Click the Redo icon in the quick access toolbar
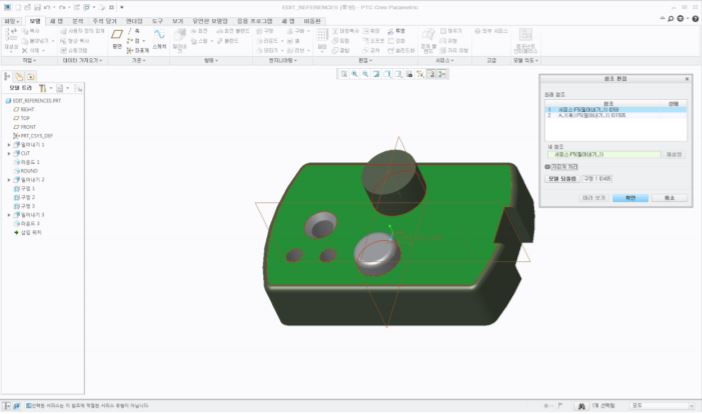 click(x=62, y=8)
